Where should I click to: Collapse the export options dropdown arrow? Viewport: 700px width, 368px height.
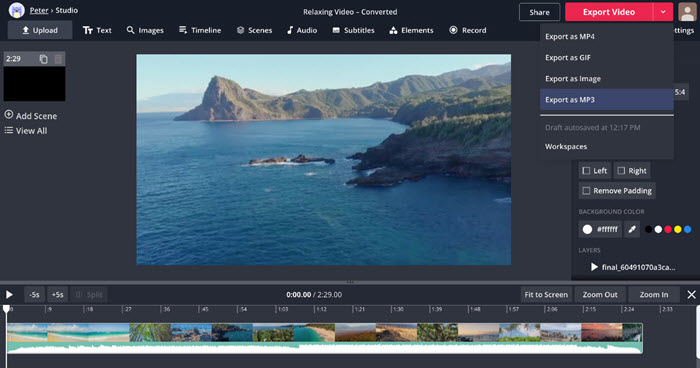click(x=663, y=12)
